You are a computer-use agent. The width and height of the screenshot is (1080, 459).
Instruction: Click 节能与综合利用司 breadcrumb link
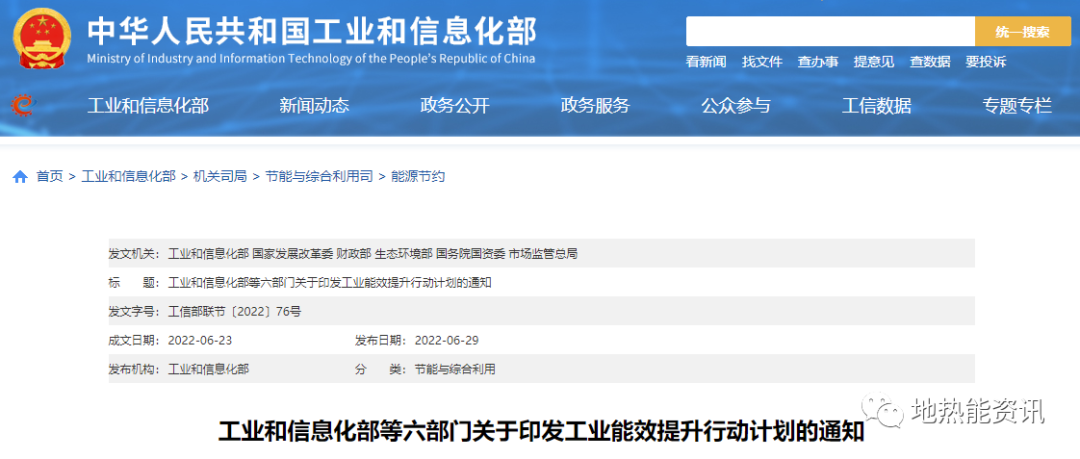(x=319, y=177)
